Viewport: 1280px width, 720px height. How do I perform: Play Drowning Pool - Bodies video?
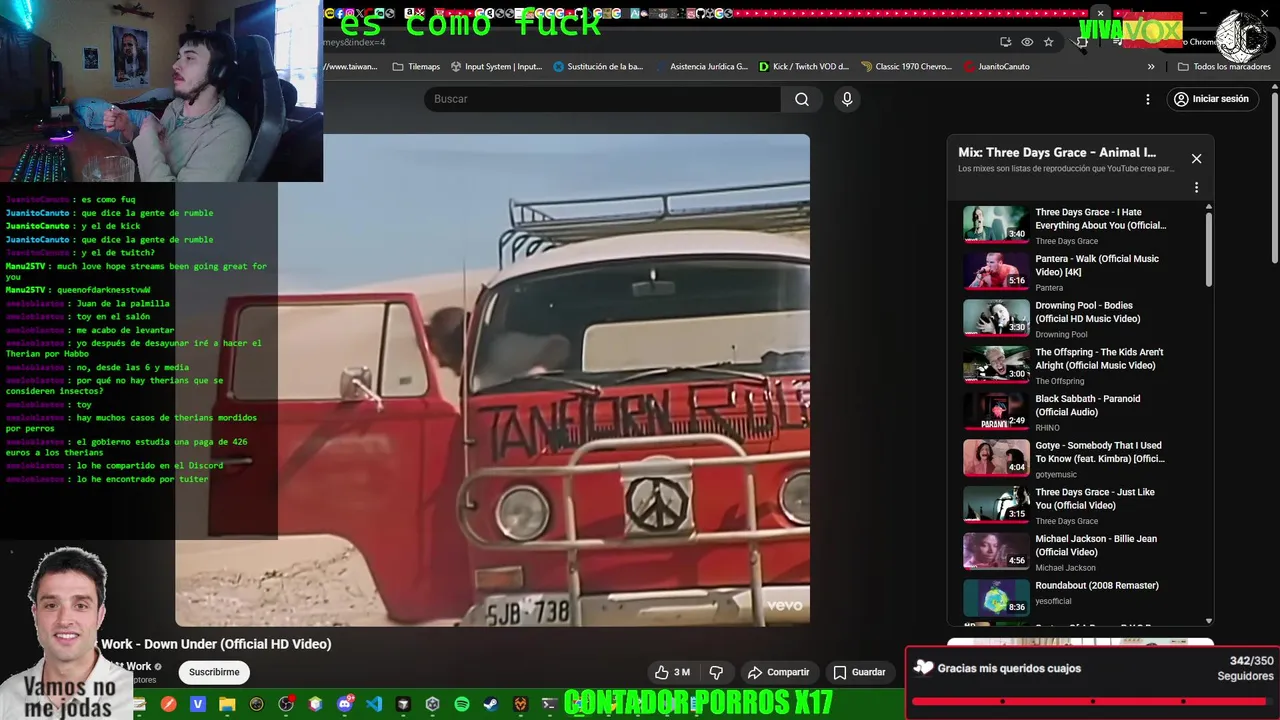pyautogui.click(x=1080, y=318)
